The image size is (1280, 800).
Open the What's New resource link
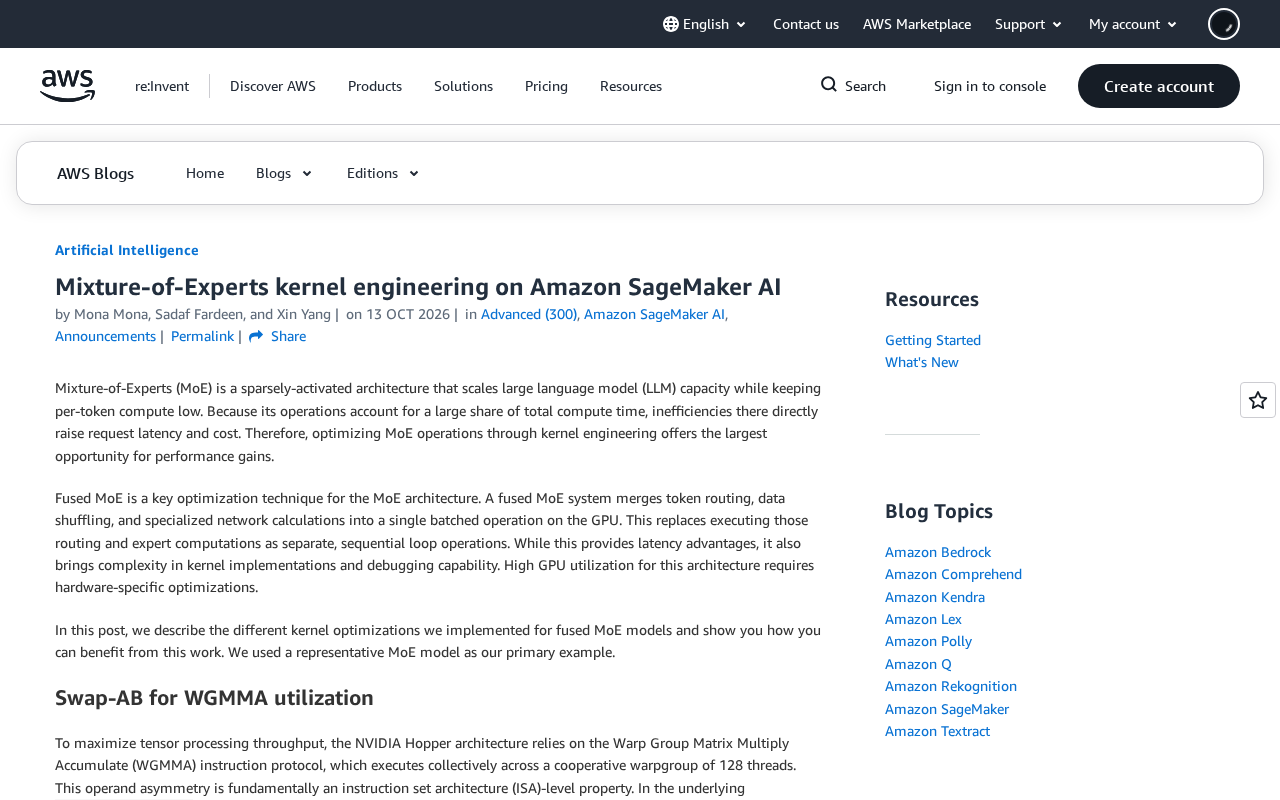(x=922, y=362)
